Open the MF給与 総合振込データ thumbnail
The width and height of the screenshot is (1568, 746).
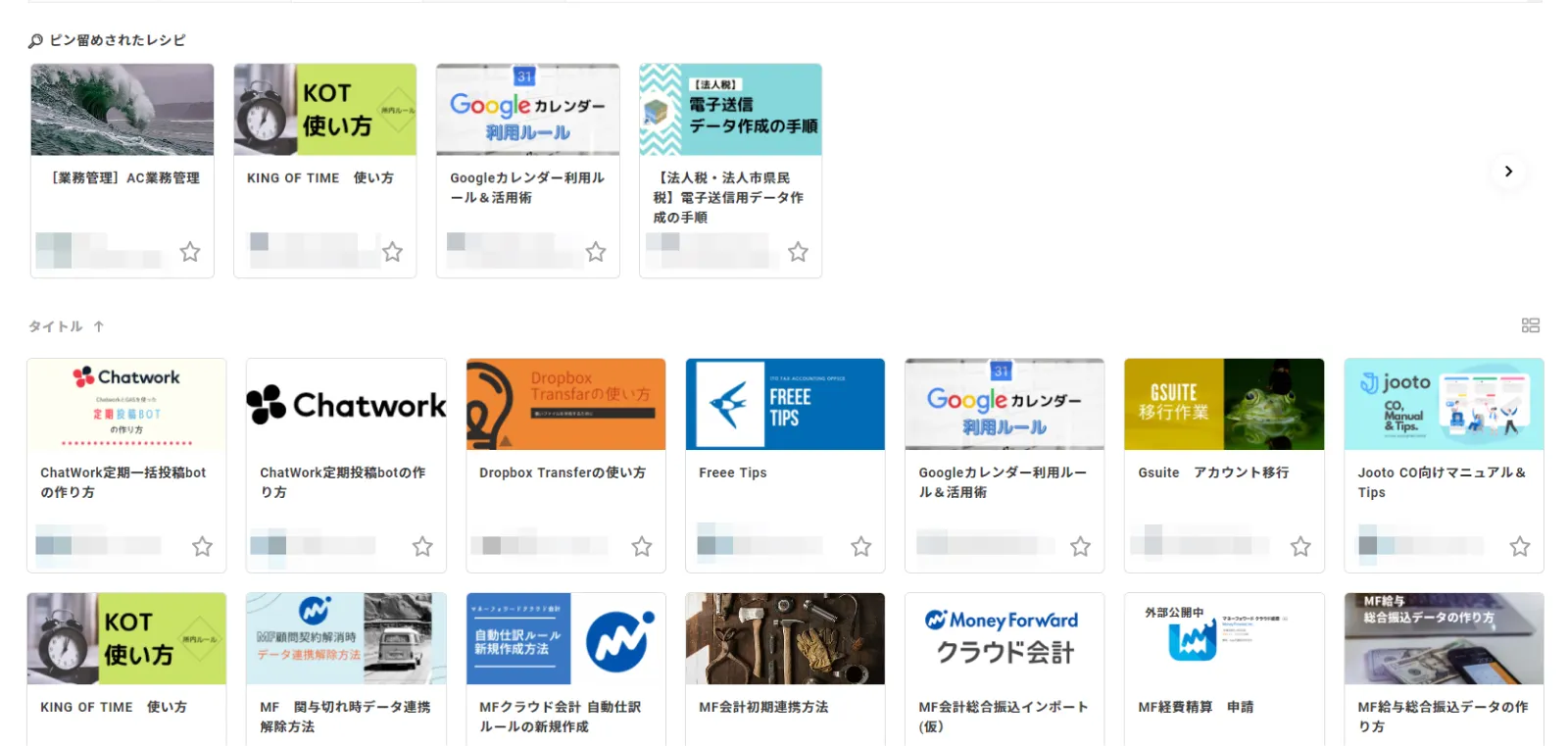[x=1445, y=638]
